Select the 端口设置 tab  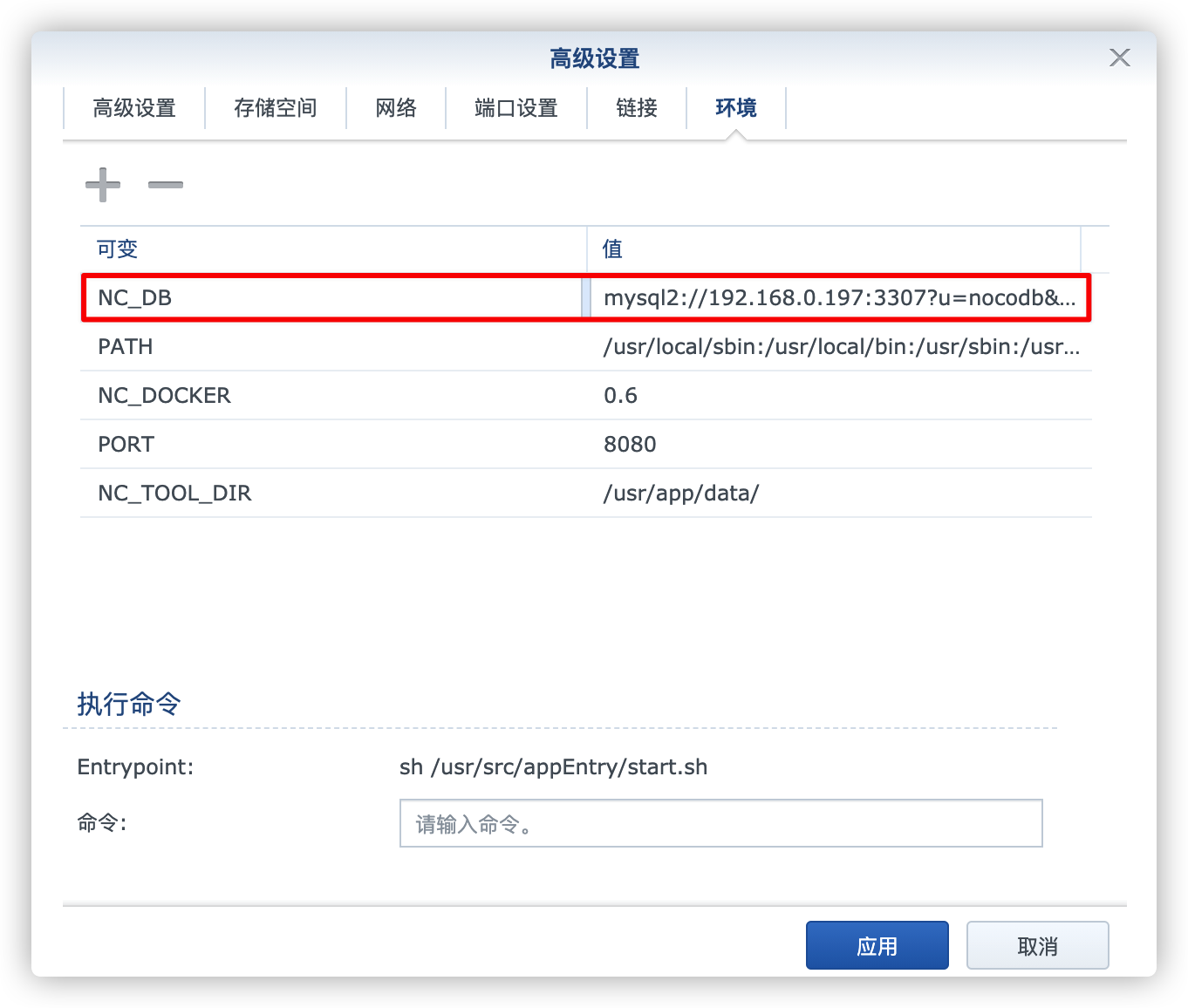(516, 108)
